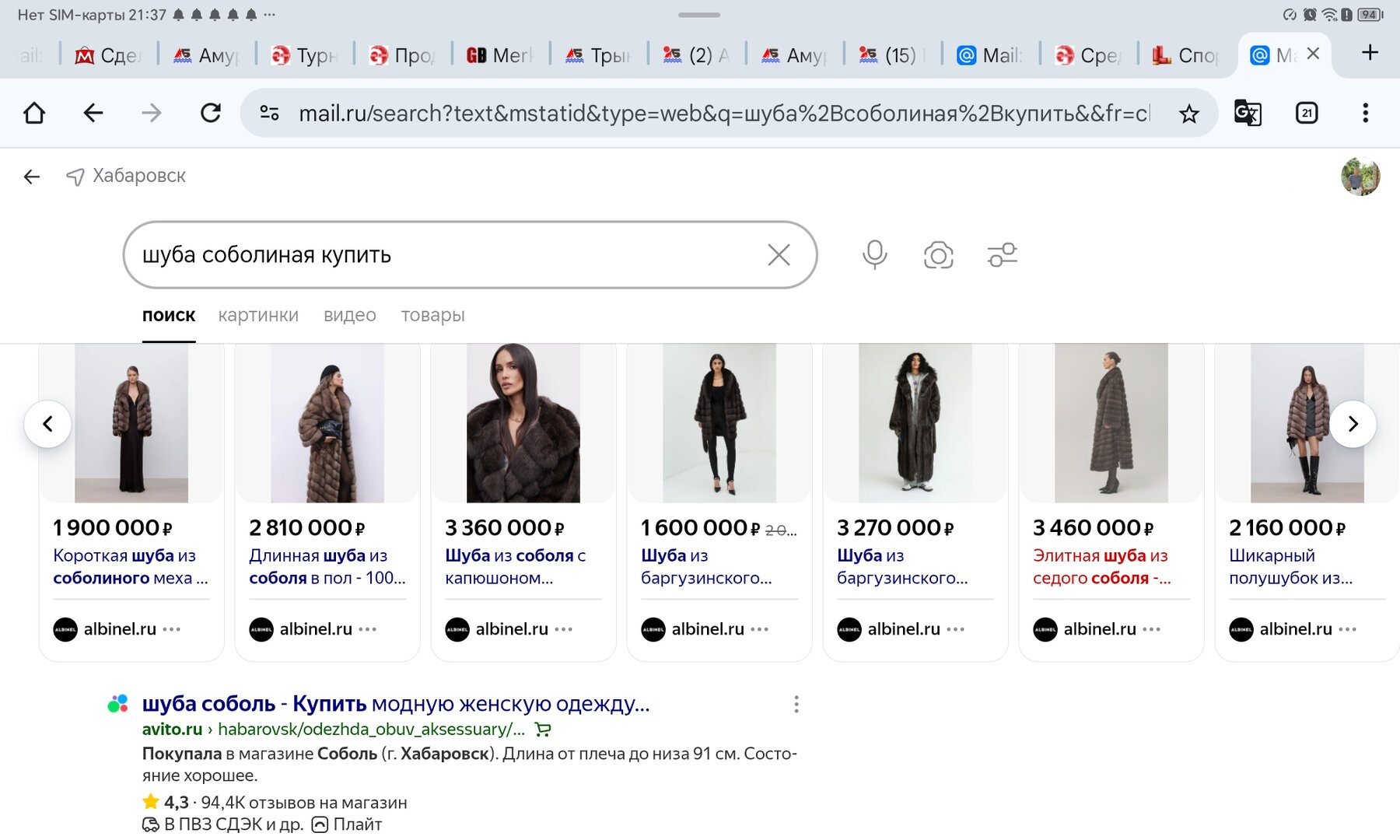Click the search query input field
Screen dimensions: 1400x840
pos(443,255)
